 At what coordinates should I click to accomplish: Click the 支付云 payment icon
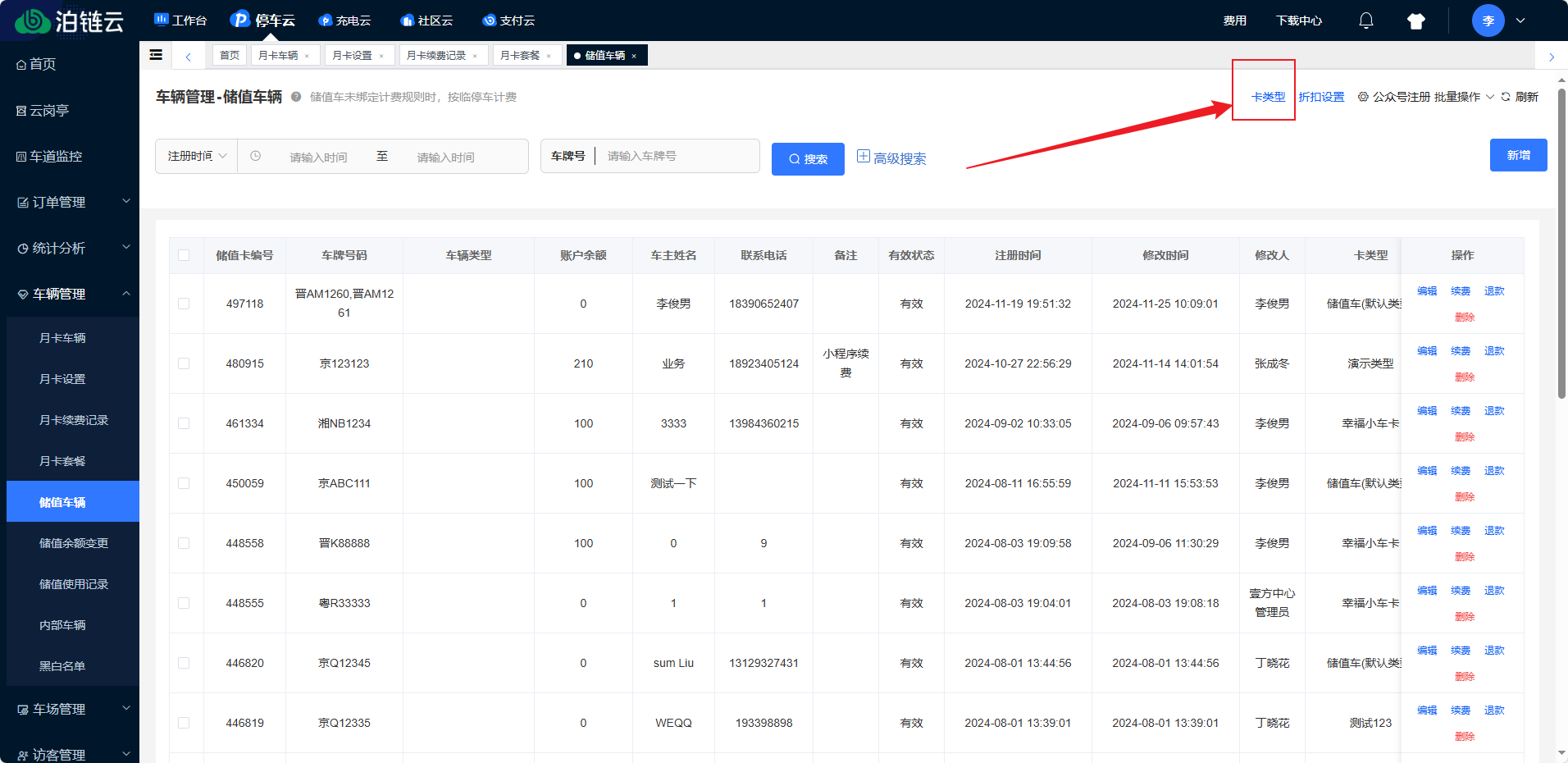489,21
